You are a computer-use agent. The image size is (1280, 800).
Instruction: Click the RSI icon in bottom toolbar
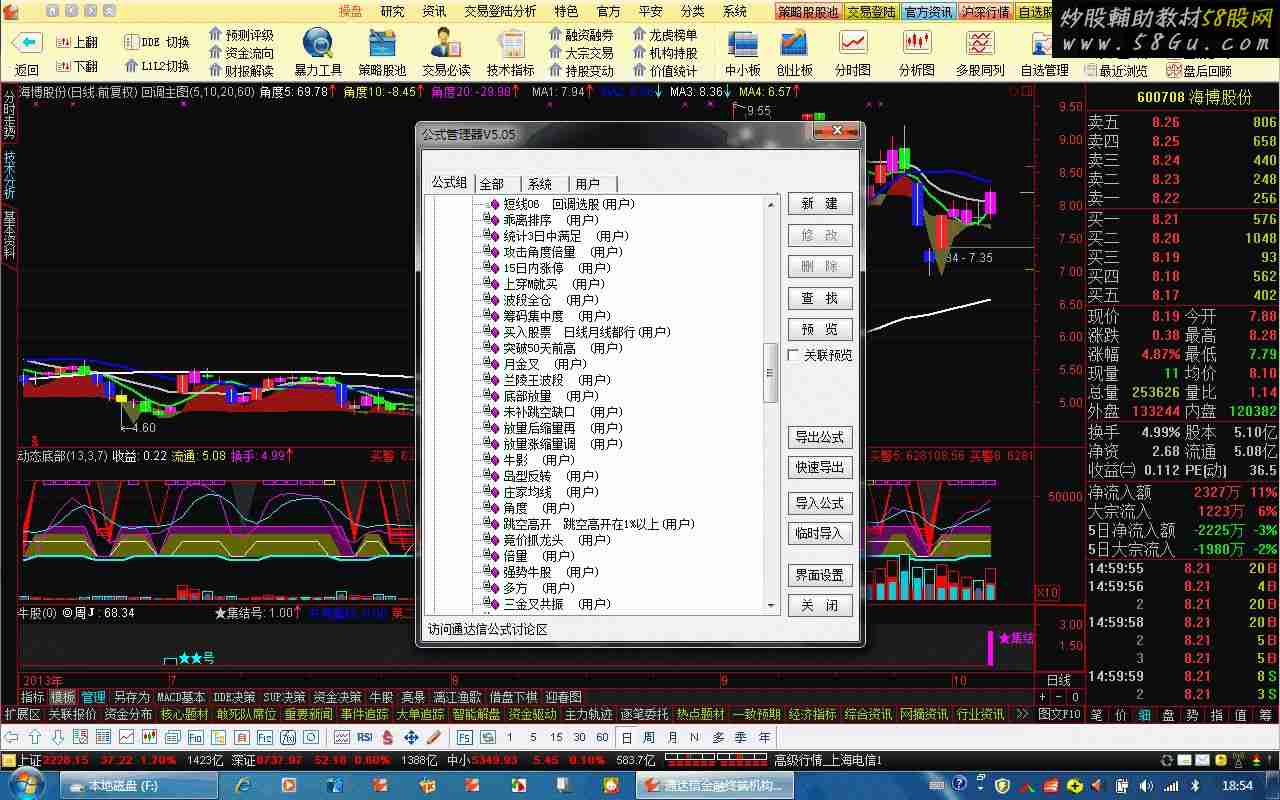(x=365, y=737)
